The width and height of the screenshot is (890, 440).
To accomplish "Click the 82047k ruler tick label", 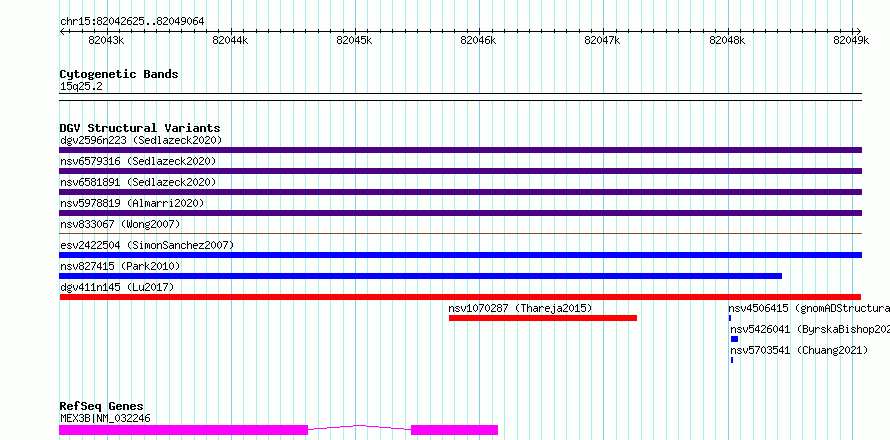I will [x=602, y=40].
